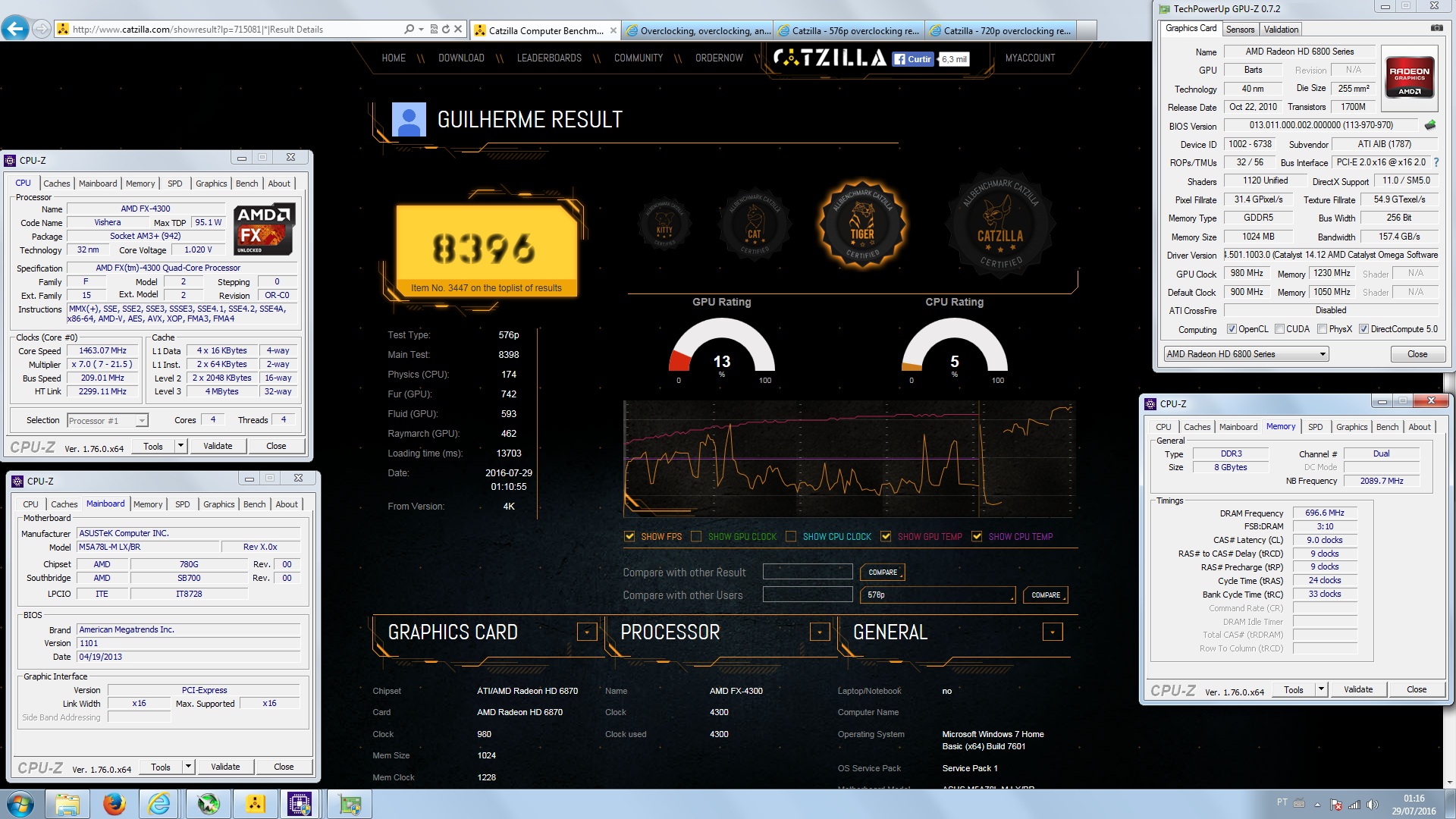Toggle the SHOW CPU CLOCK checkbox
This screenshot has width=1456, height=819.
(x=791, y=536)
